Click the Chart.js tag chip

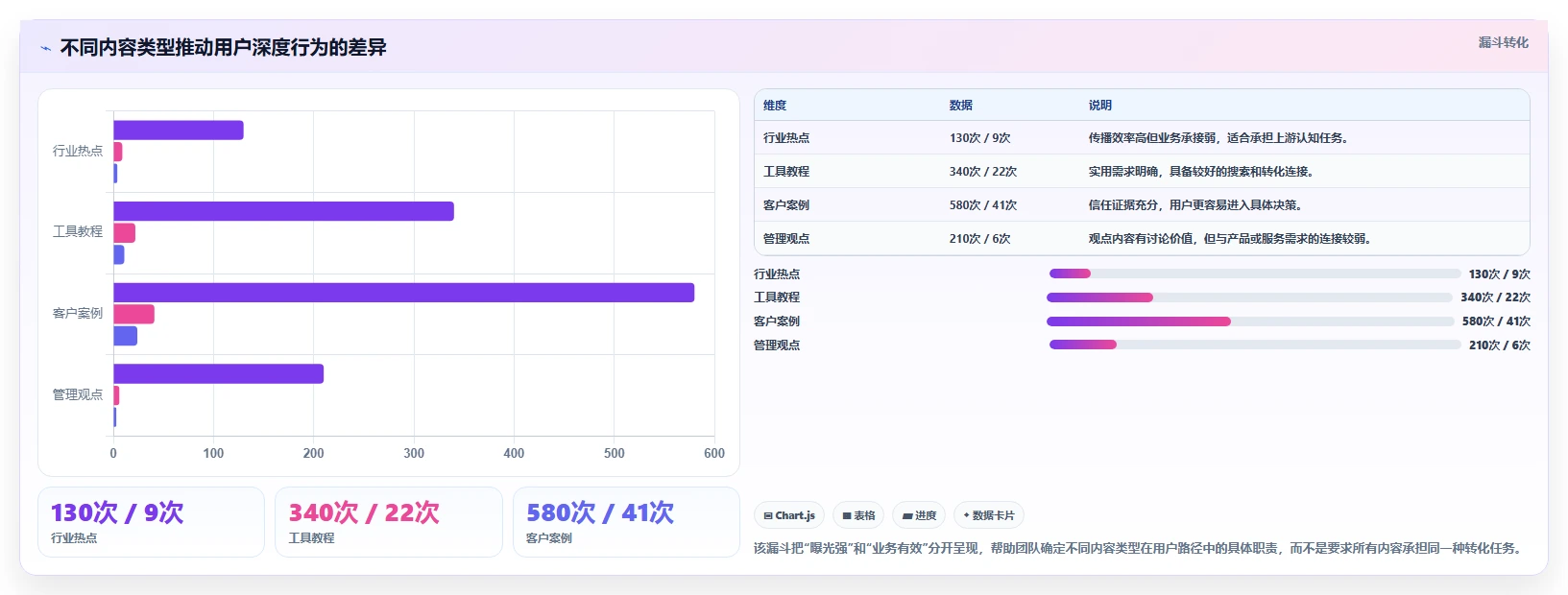[789, 515]
